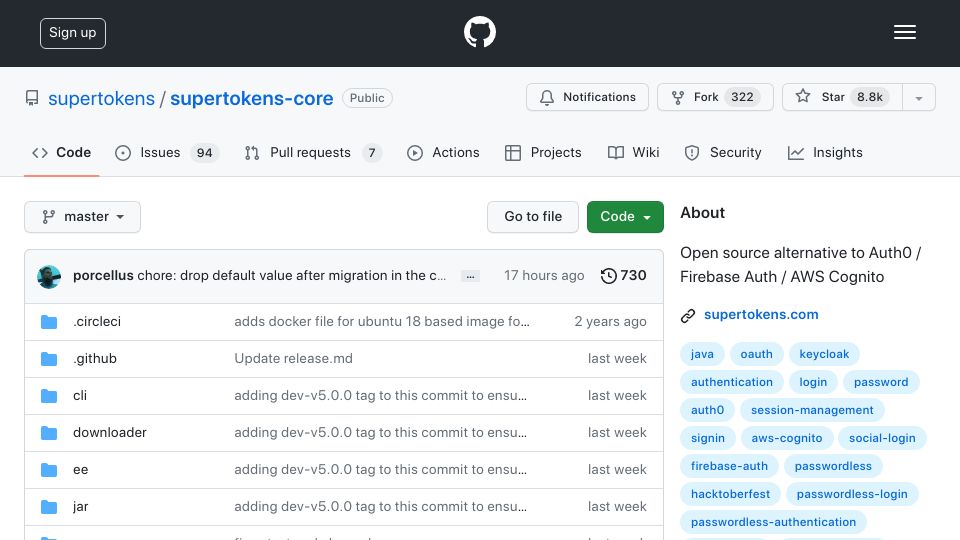Select the passwordless topic tag
Image resolution: width=960 pixels, height=540 pixels.
point(833,466)
